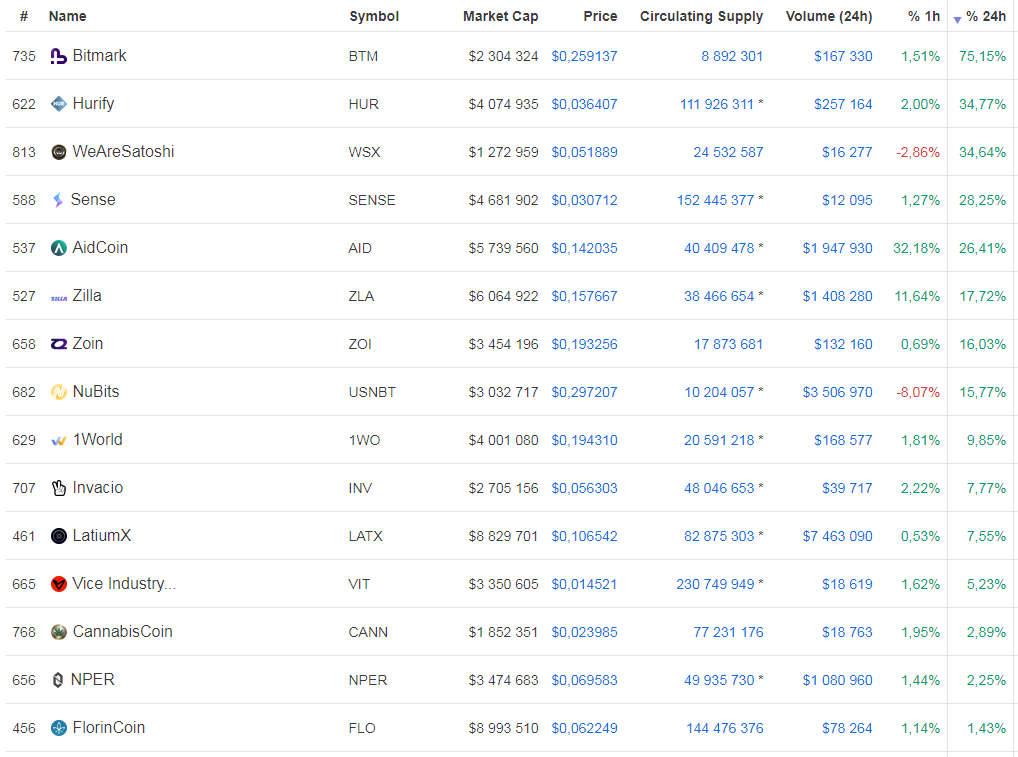Screen dimensions: 1018x757
Task: Sort by the Symbol column header
Action: point(374,16)
